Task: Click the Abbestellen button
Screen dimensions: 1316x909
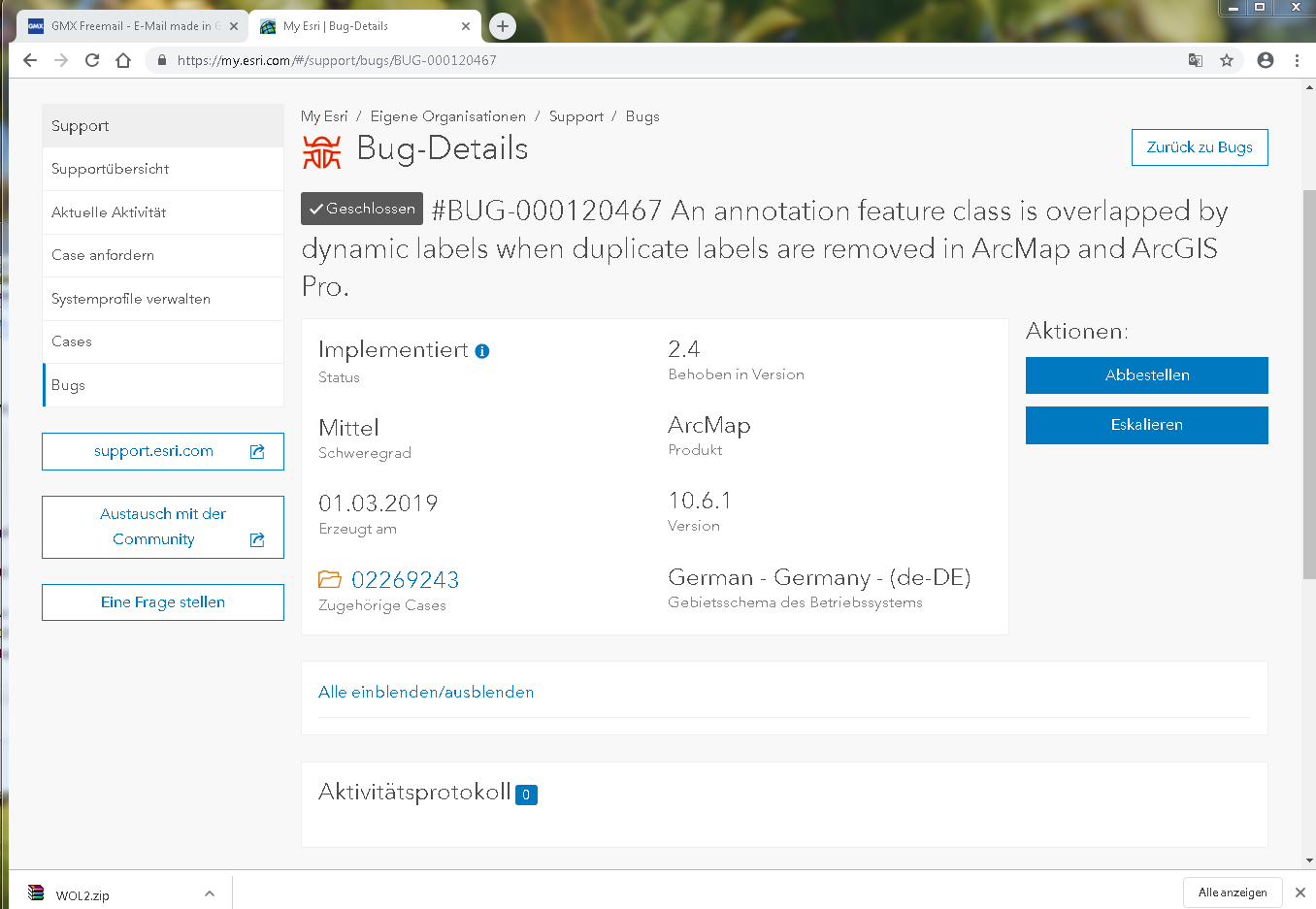Action: coord(1147,375)
